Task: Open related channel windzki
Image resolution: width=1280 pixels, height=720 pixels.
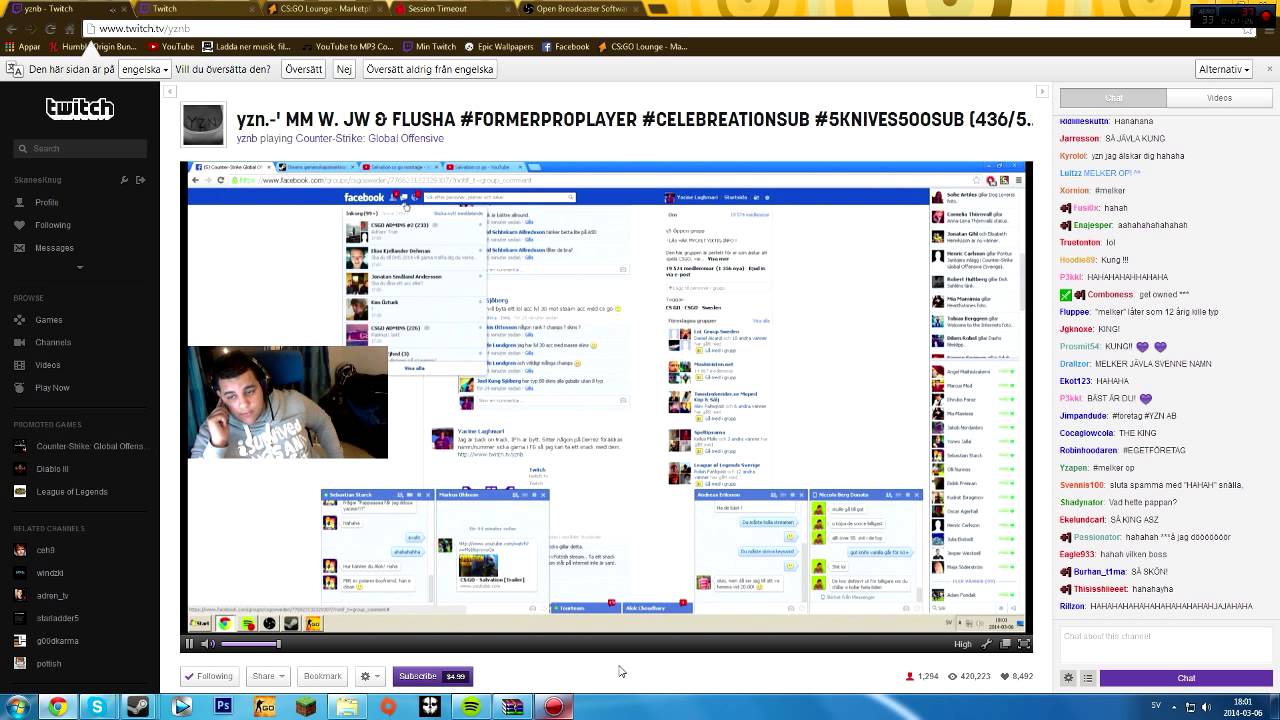Action: pyautogui.click(x=50, y=573)
